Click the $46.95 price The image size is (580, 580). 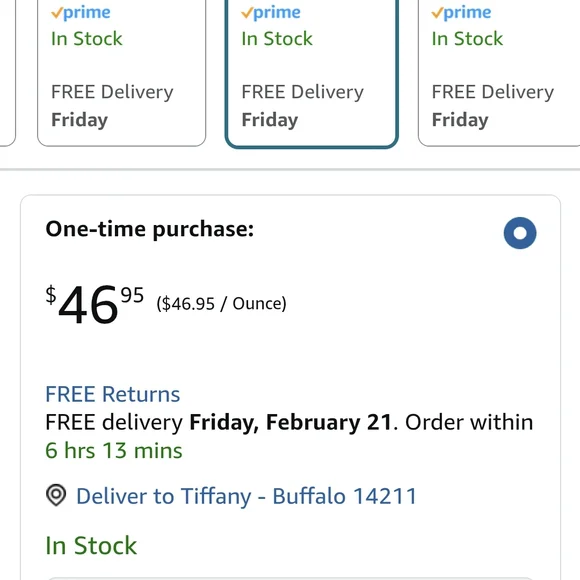point(95,304)
